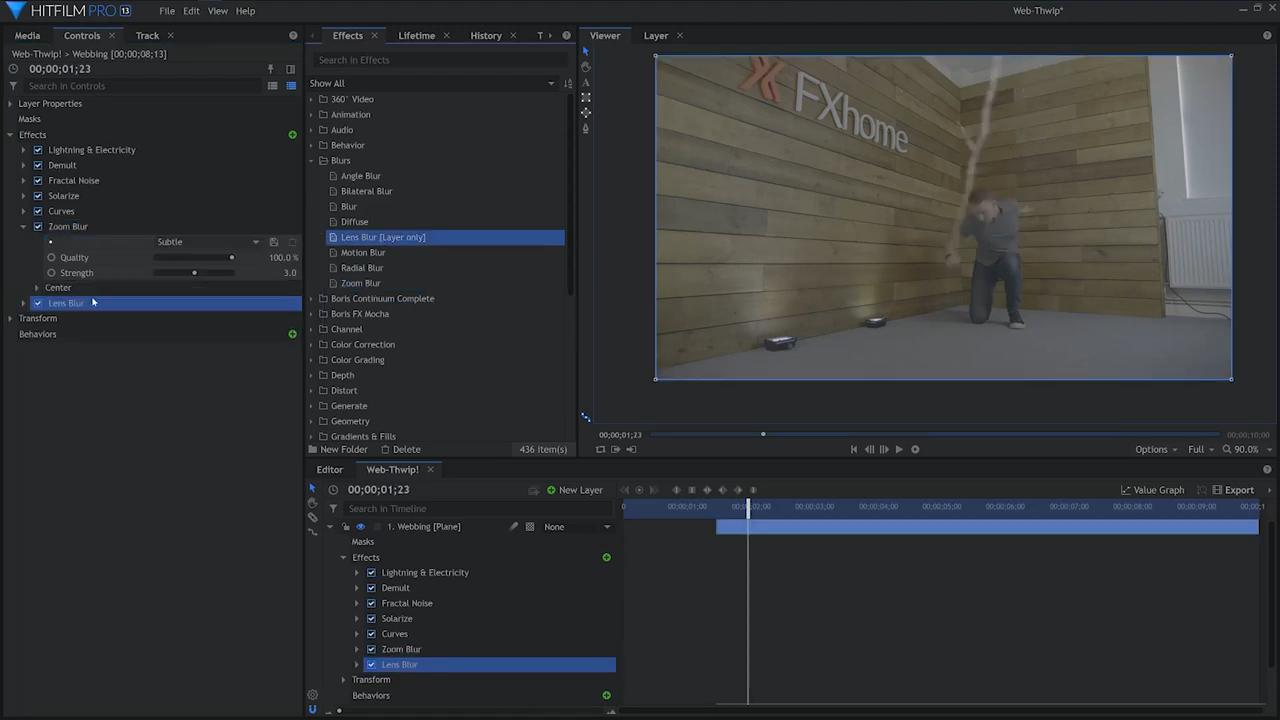Toggle Curves effect checkbox in Controls
1280x720 pixels.
[38, 211]
